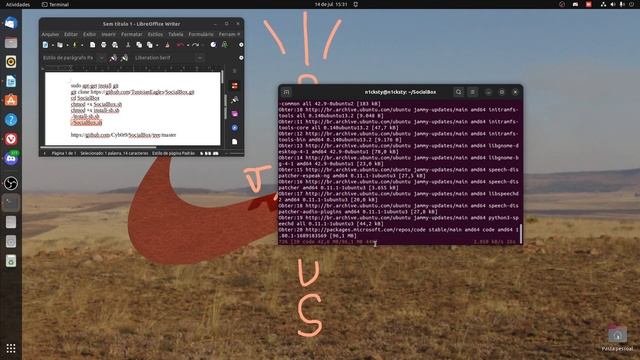Open the Styles deck in Writer sidebar

point(235,100)
